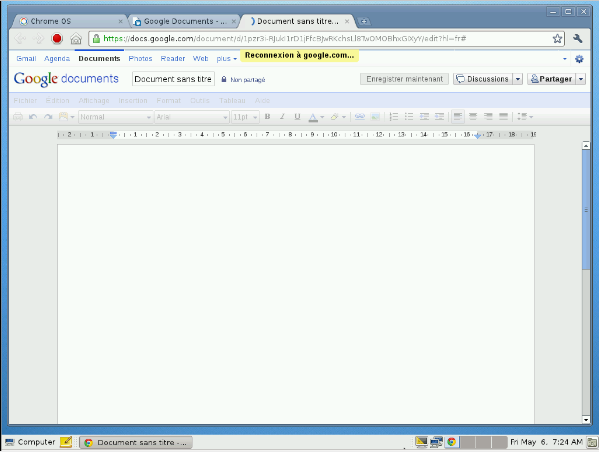599x452 pixels.
Task: Open the Gmail link
Action: click(26, 58)
